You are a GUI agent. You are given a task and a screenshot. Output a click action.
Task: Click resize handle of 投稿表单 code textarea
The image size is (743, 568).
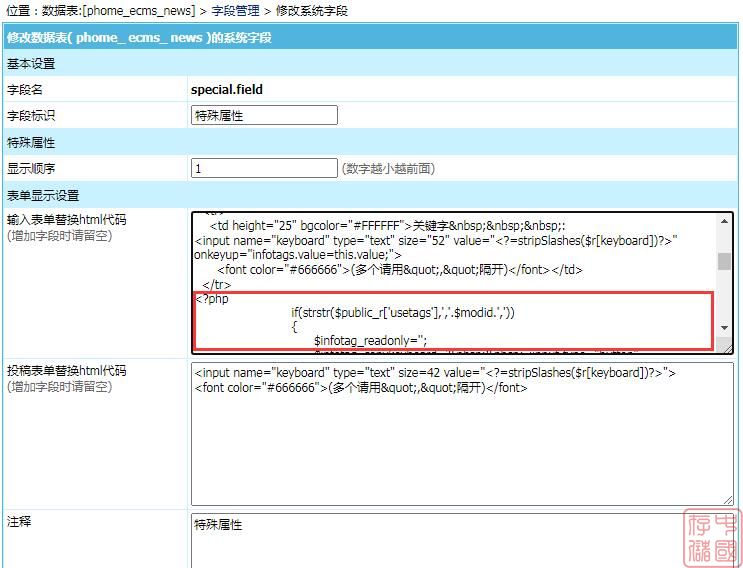coord(727,499)
